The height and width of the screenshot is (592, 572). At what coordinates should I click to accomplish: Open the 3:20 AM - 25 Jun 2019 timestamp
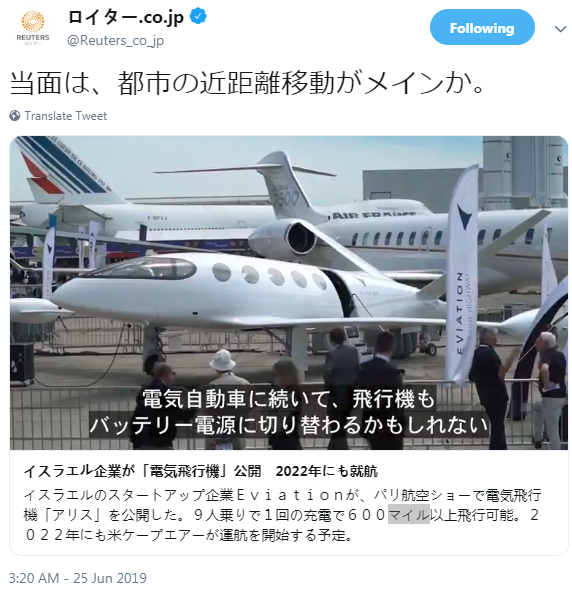tap(78, 578)
